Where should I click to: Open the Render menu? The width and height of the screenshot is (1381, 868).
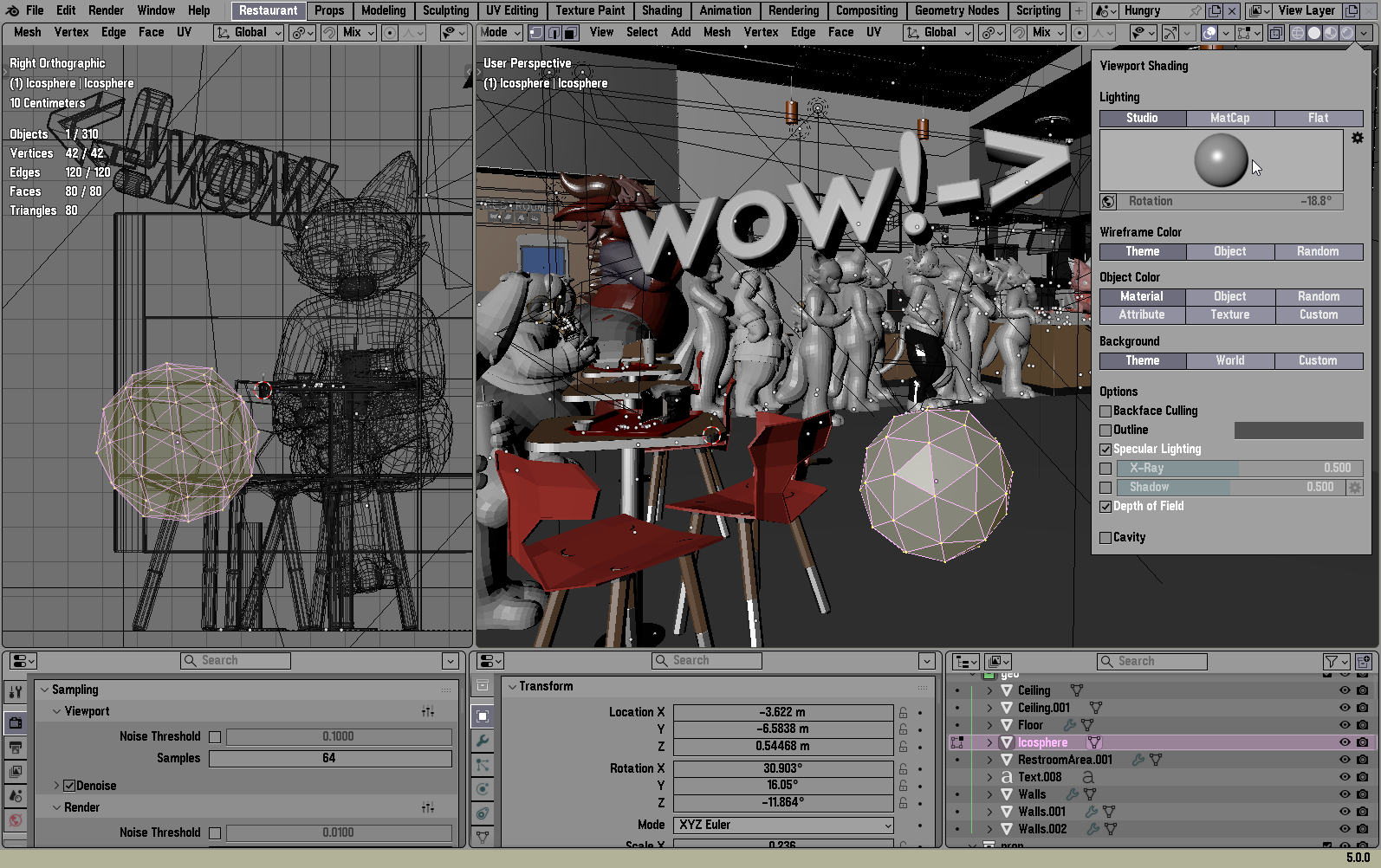[106, 10]
